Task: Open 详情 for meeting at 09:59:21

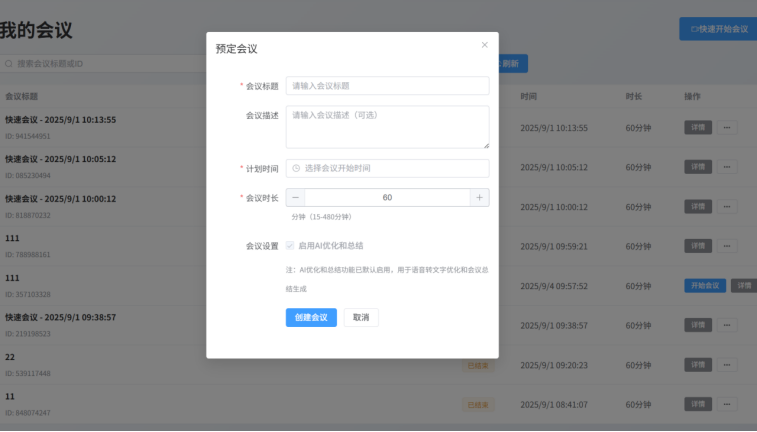Action: [698, 246]
